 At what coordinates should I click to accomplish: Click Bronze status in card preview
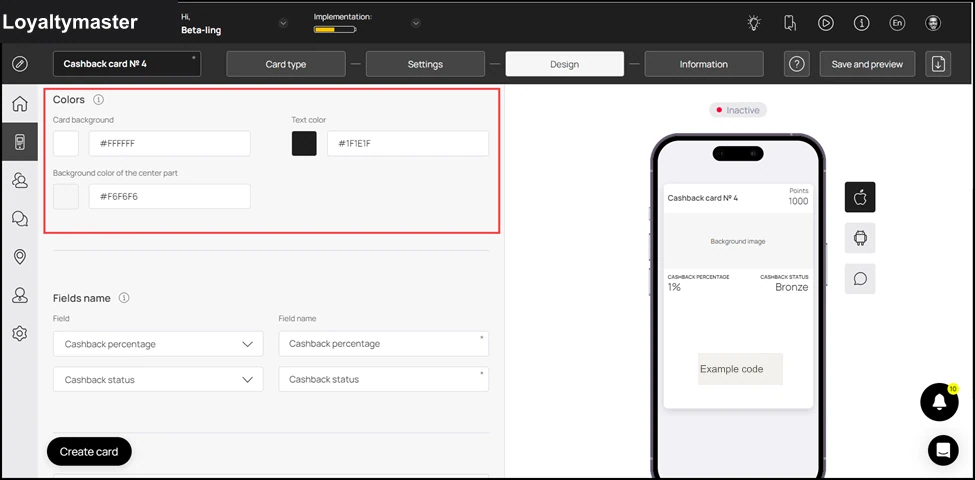pyautogui.click(x=792, y=287)
